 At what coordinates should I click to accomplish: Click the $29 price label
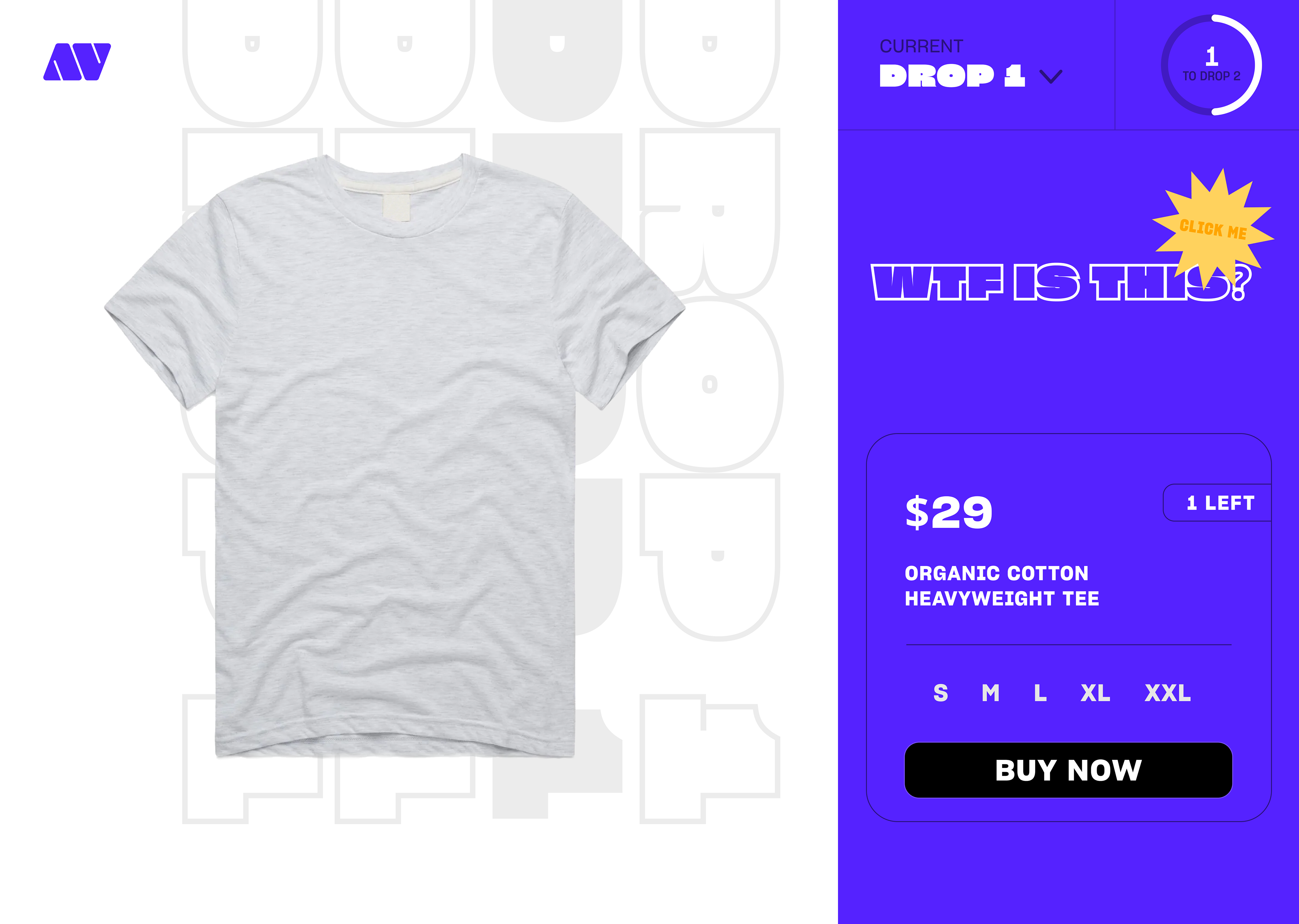tap(949, 512)
